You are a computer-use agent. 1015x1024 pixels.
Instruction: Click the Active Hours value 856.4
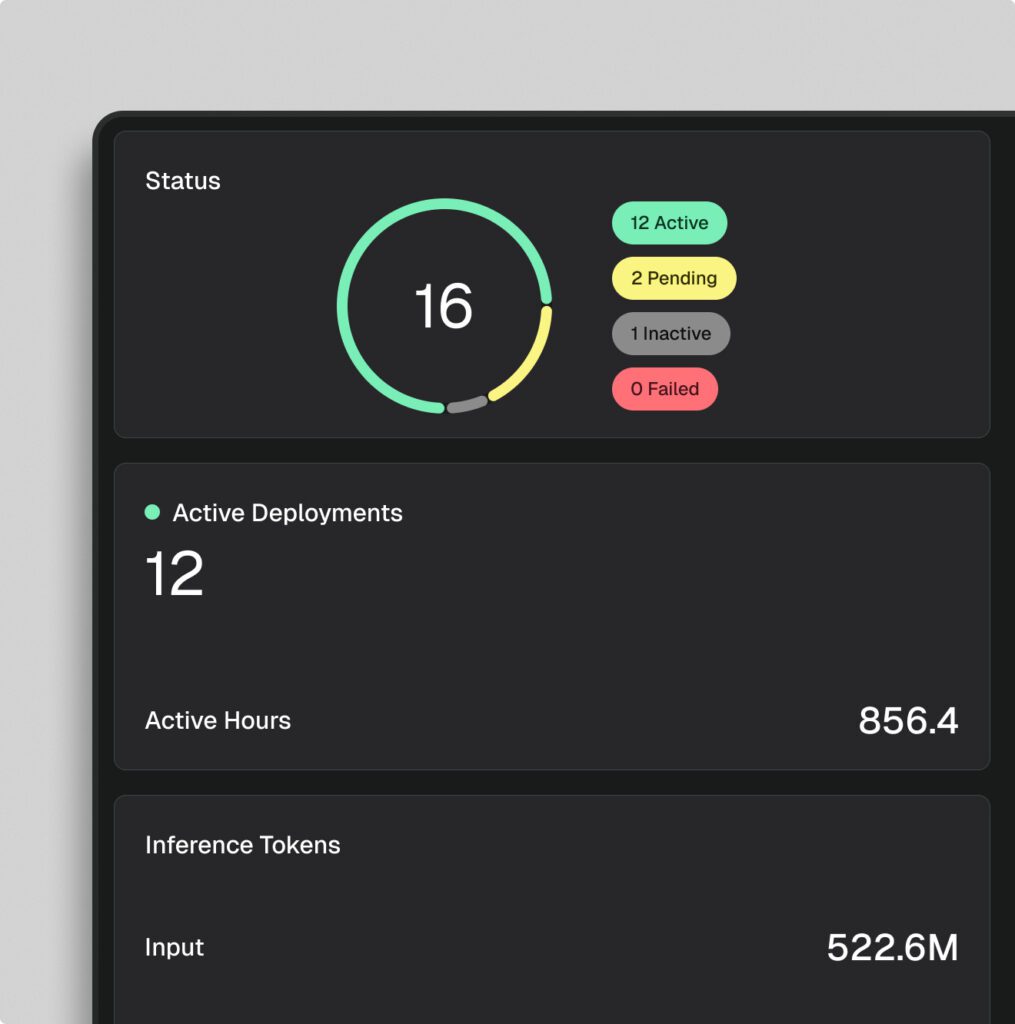point(909,720)
